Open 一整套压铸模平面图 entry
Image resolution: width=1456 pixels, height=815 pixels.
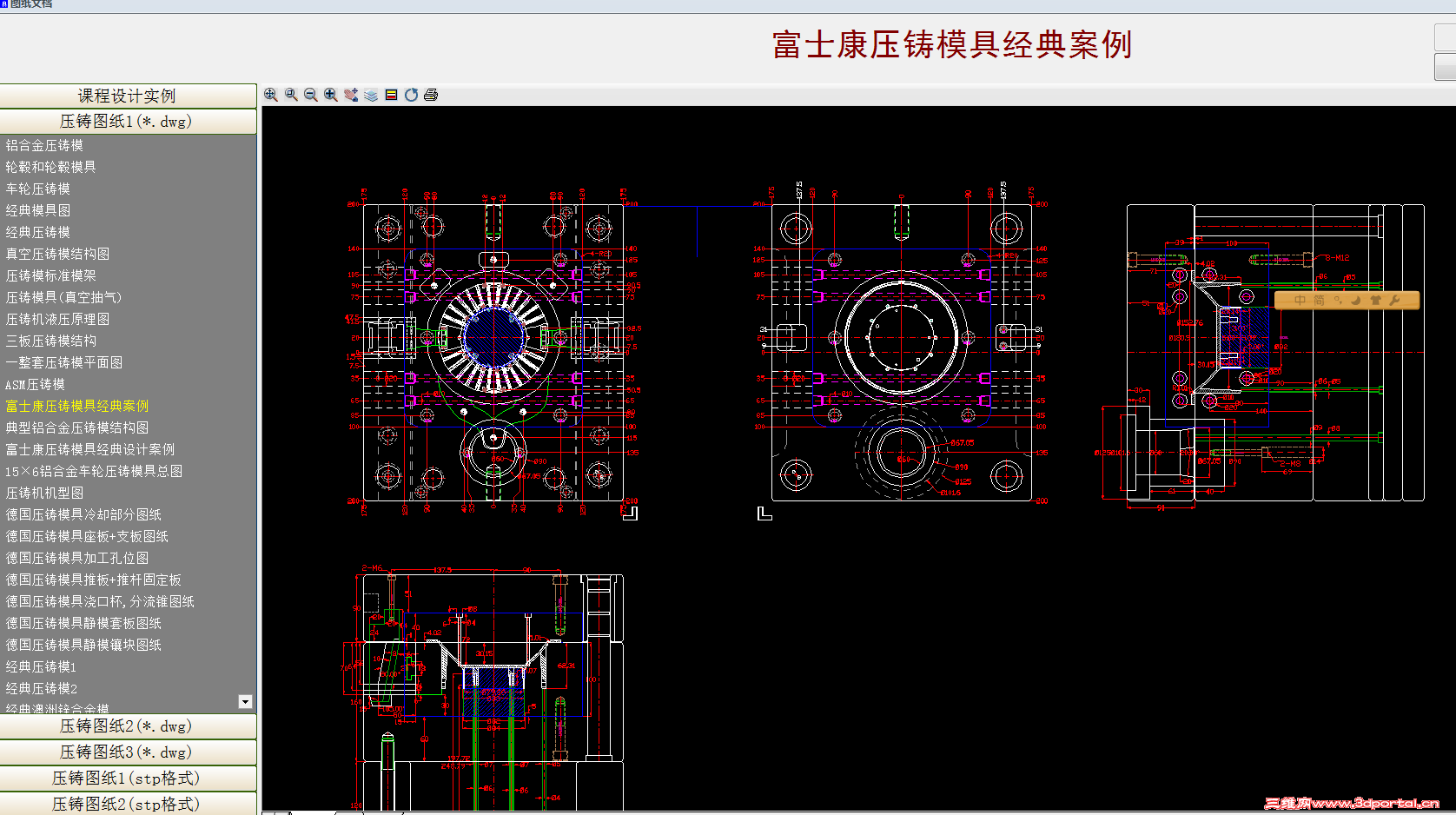coord(63,362)
